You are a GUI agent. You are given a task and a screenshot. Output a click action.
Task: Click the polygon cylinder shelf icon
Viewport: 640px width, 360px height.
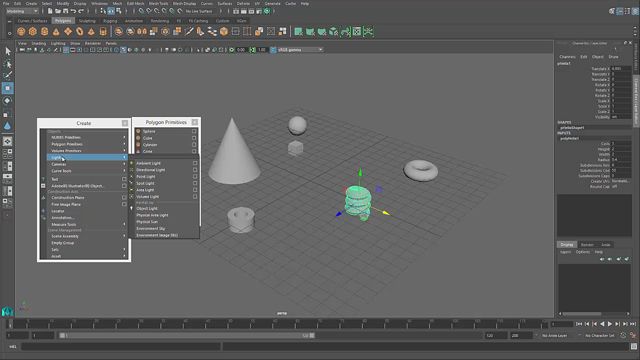tap(44, 31)
